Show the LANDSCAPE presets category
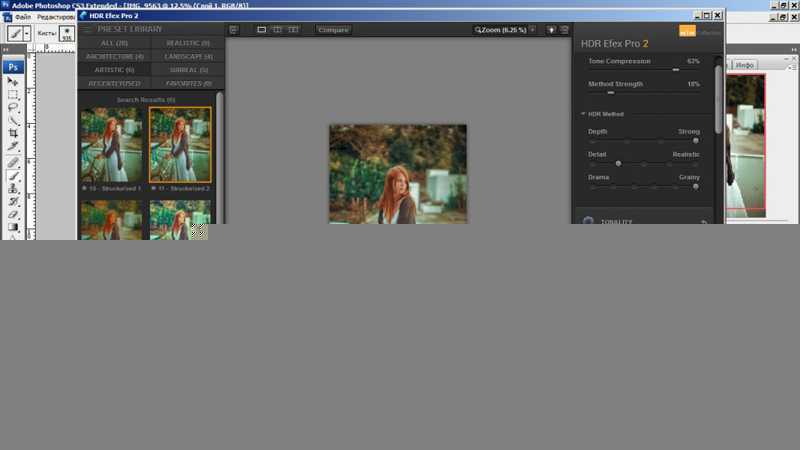Image resolution: width=800 pixels, height=450 pixels. point(187,56)
